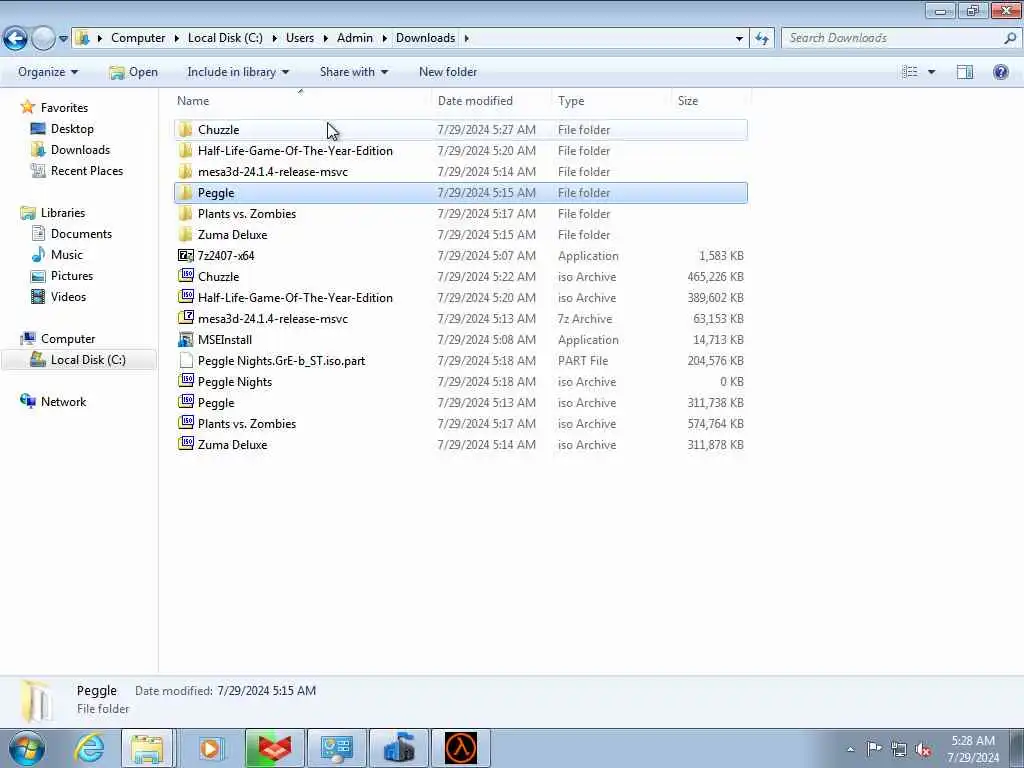Open the Share with menu
The height and width of the screenshot is (768, 1024).
pos(353,72)
